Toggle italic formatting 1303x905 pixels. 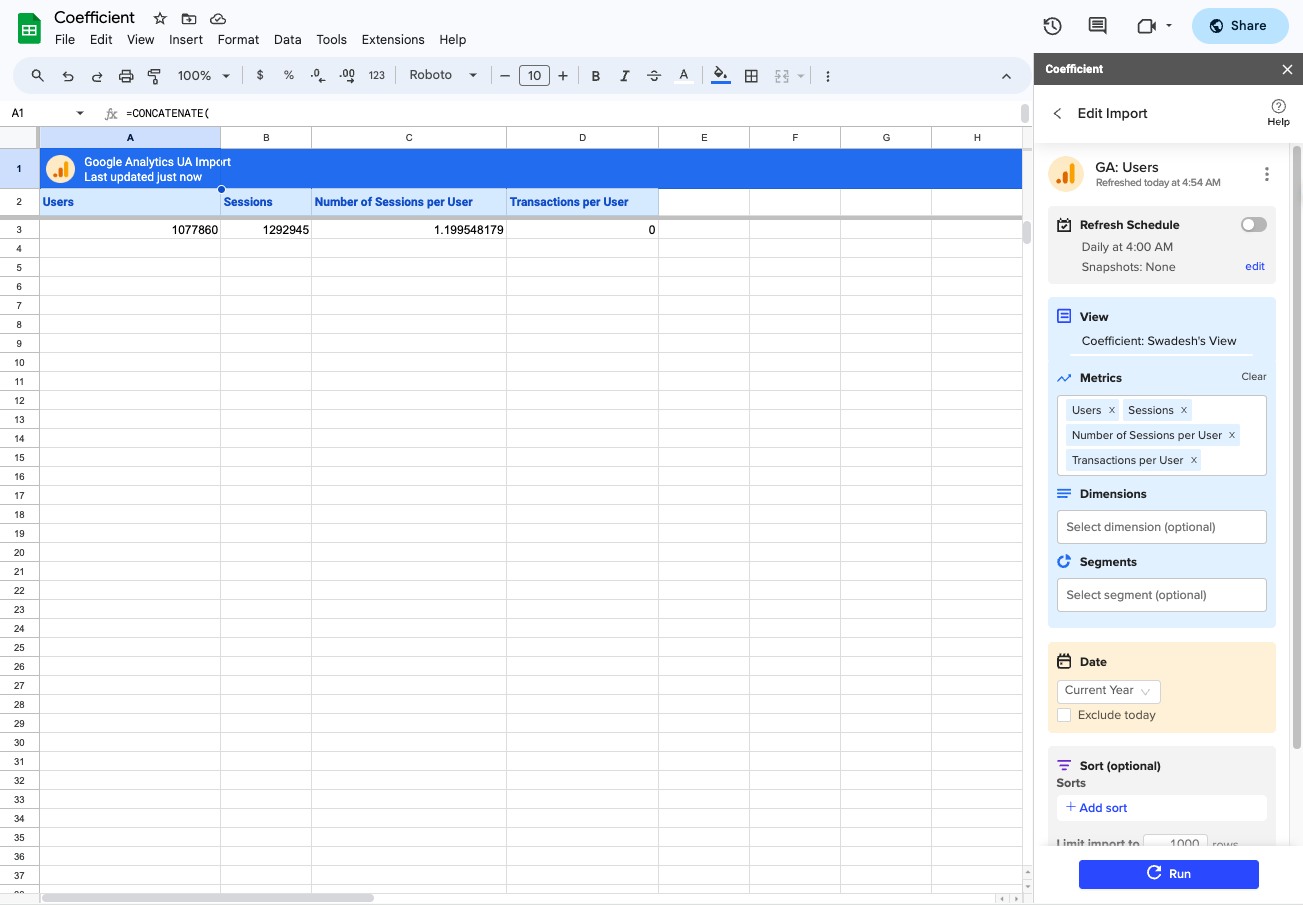coord(625,76)
